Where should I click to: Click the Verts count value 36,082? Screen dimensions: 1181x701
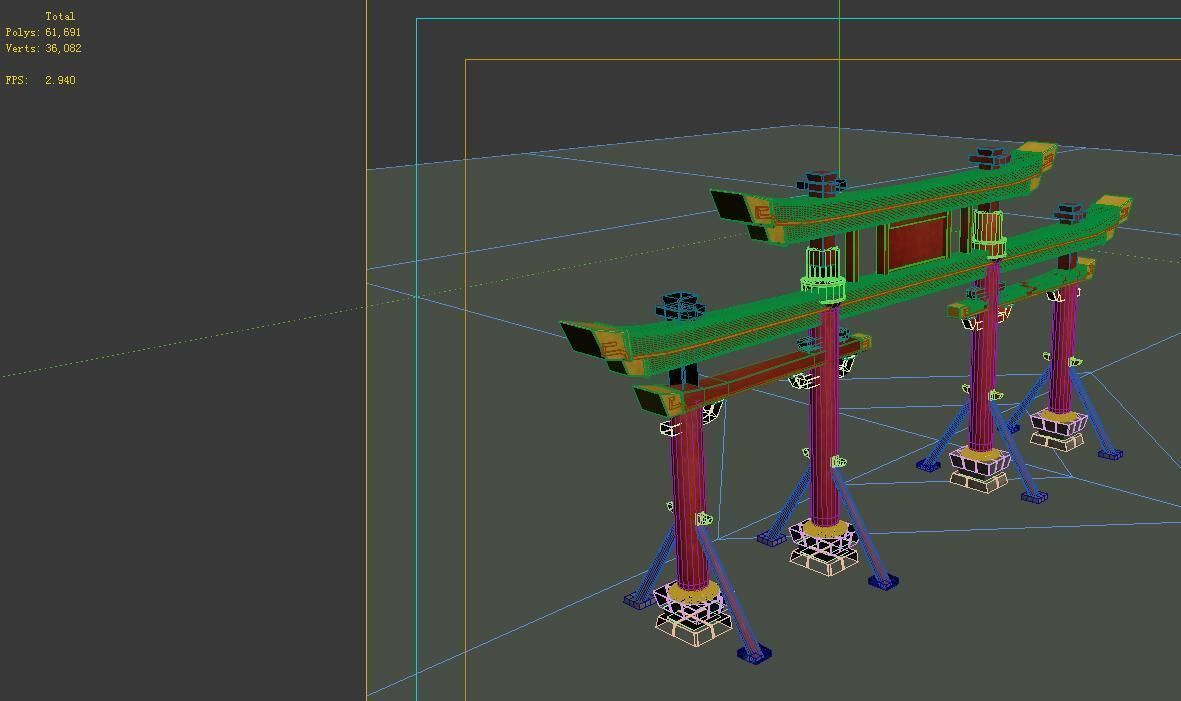[x=63, y=48]
